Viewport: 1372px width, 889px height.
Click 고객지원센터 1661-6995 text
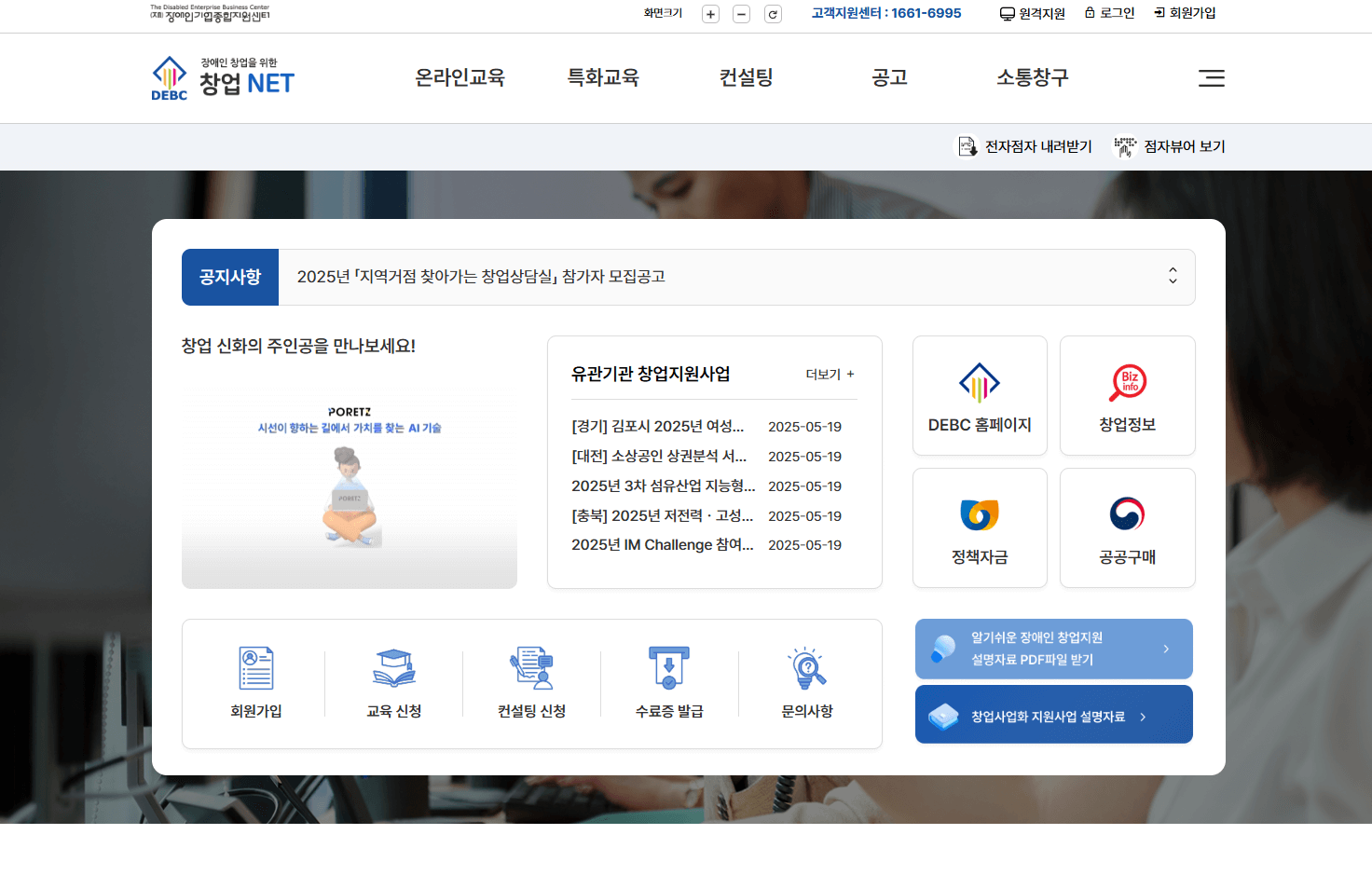click(886, 13)
